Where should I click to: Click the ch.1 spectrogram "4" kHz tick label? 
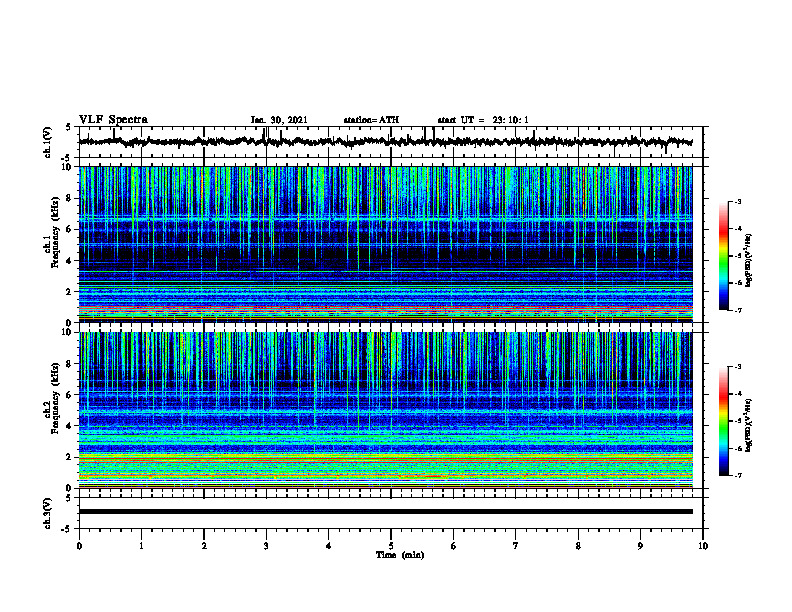69,261
